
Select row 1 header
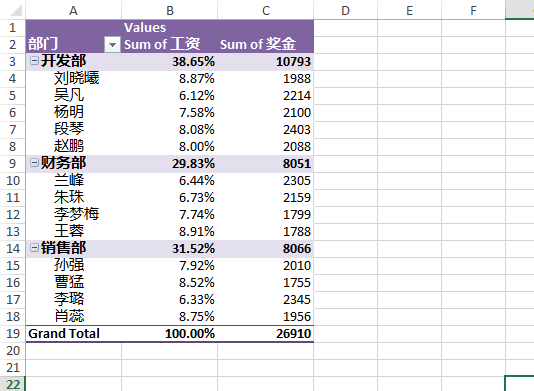[13, 28]
